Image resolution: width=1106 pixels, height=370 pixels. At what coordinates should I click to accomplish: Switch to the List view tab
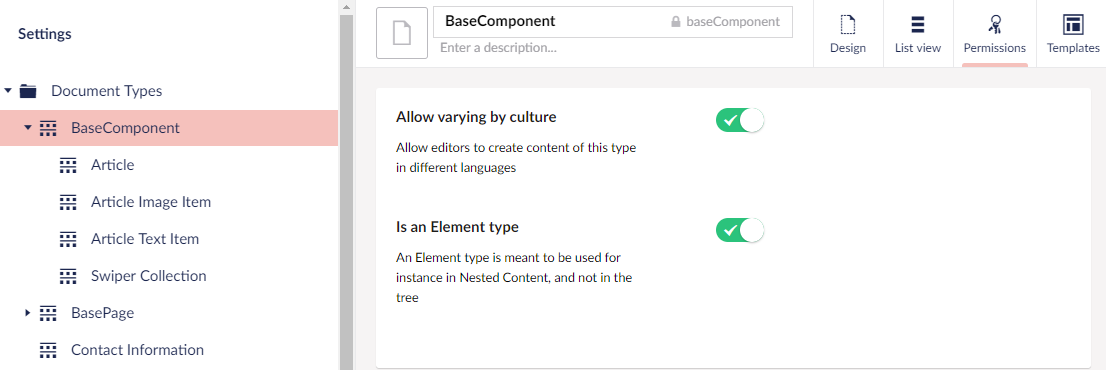918,34
